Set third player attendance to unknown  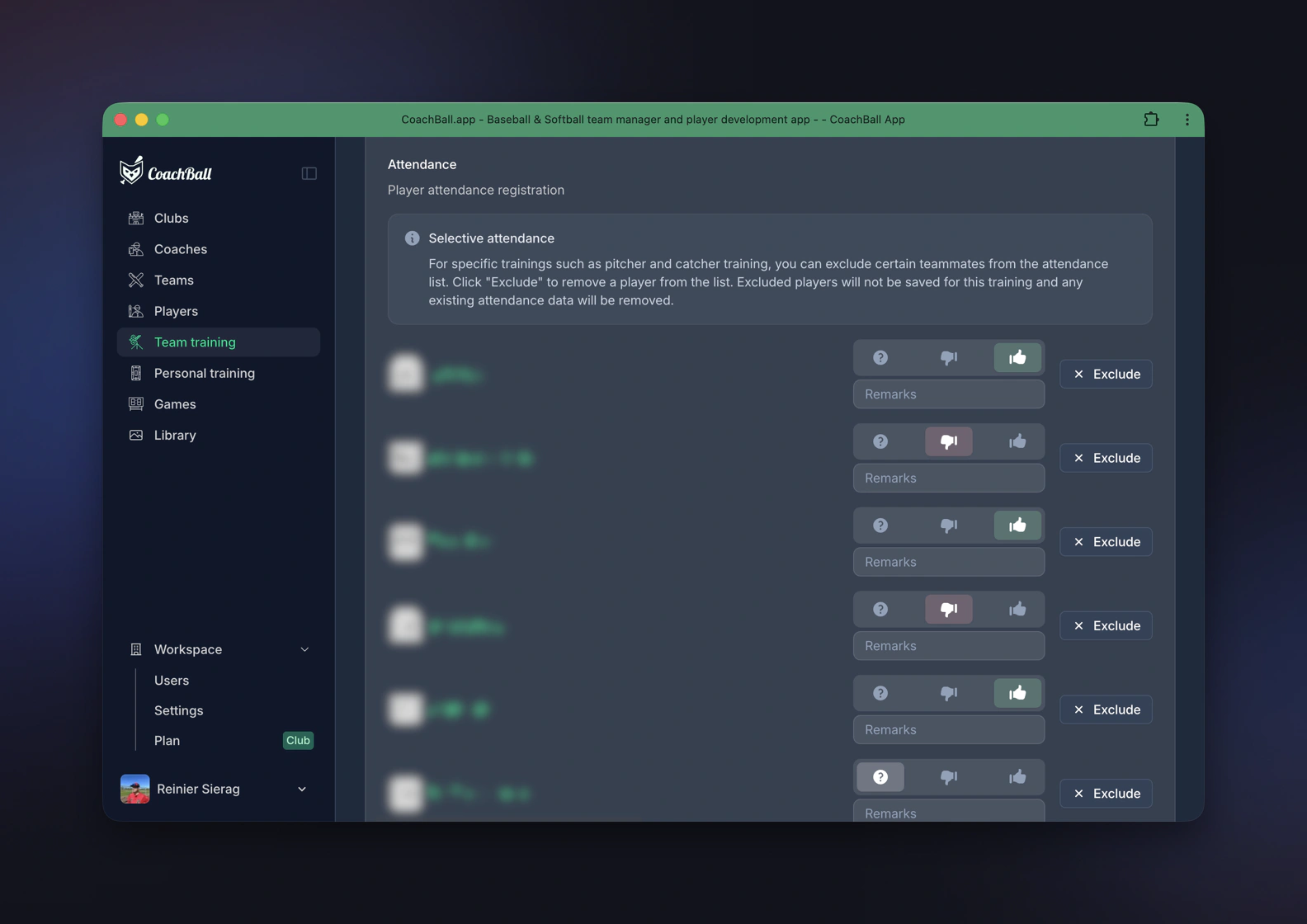pos(880,526)
